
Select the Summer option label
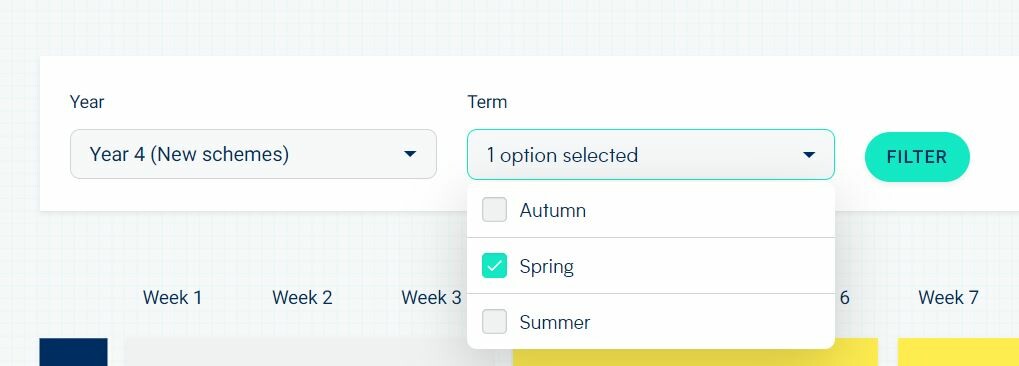coord(554,322)
